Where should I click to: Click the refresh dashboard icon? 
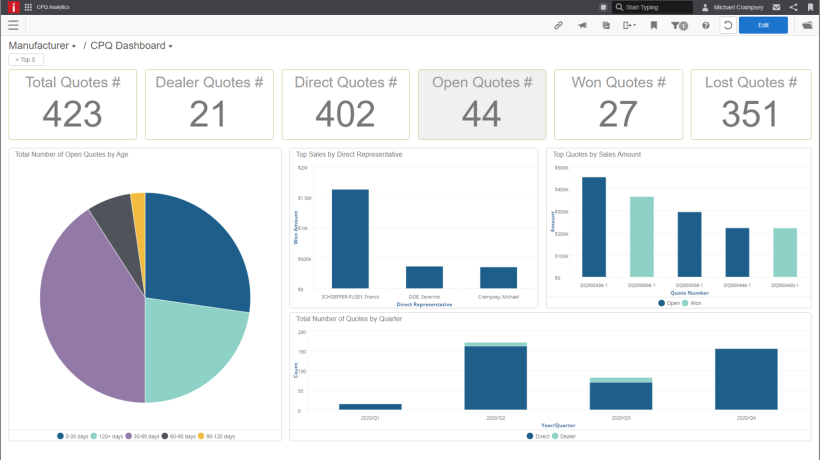(x=727, y=25)
